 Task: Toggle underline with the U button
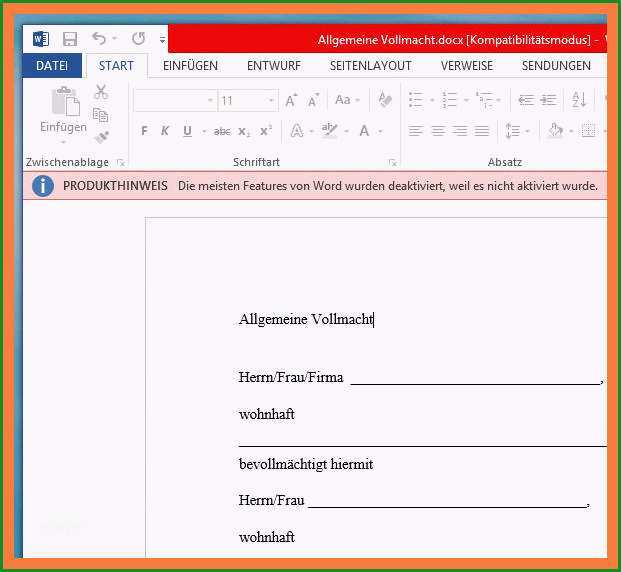pos(187,131)
